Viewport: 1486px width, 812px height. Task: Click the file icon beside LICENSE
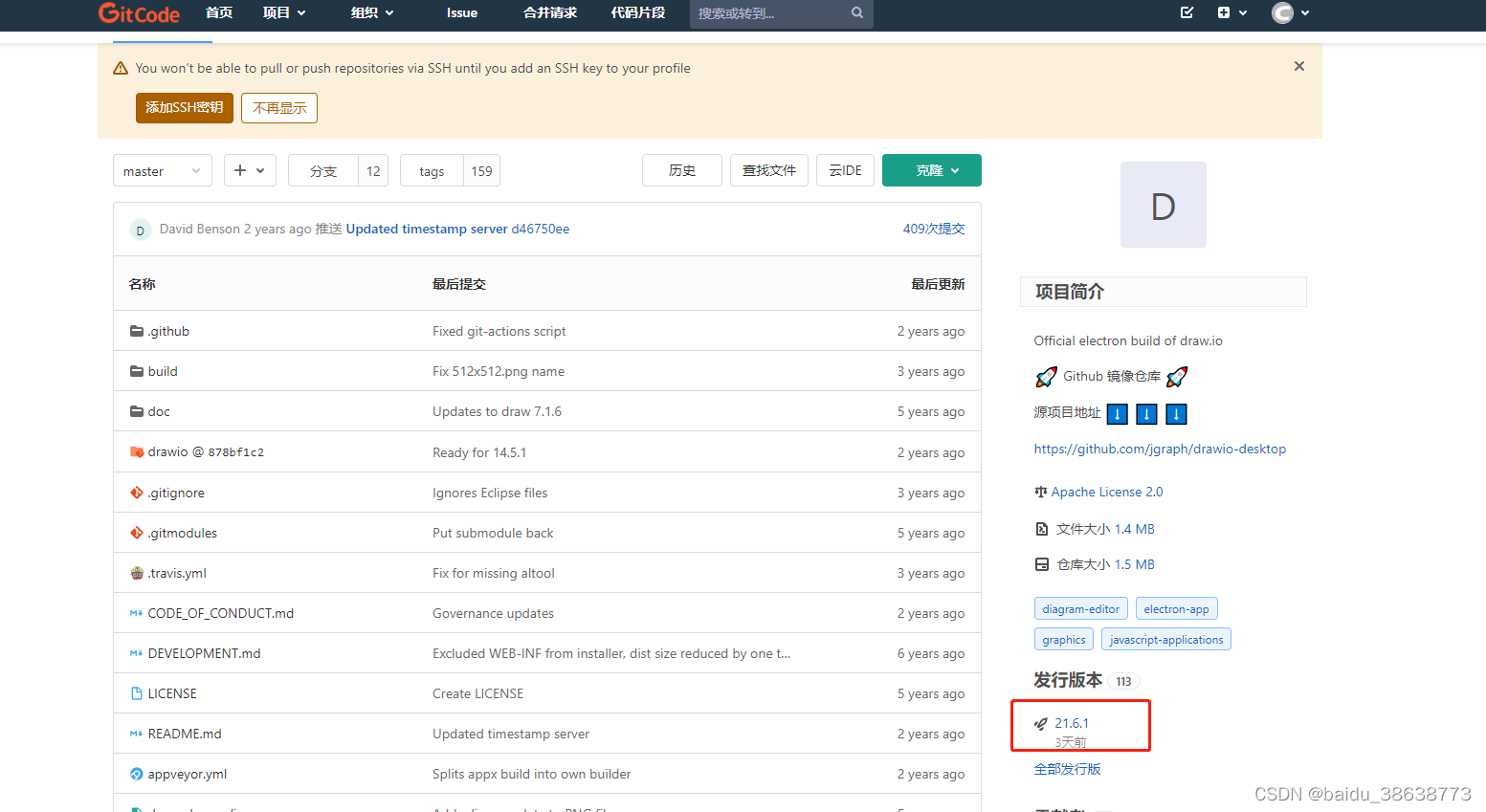pos(135,693)
